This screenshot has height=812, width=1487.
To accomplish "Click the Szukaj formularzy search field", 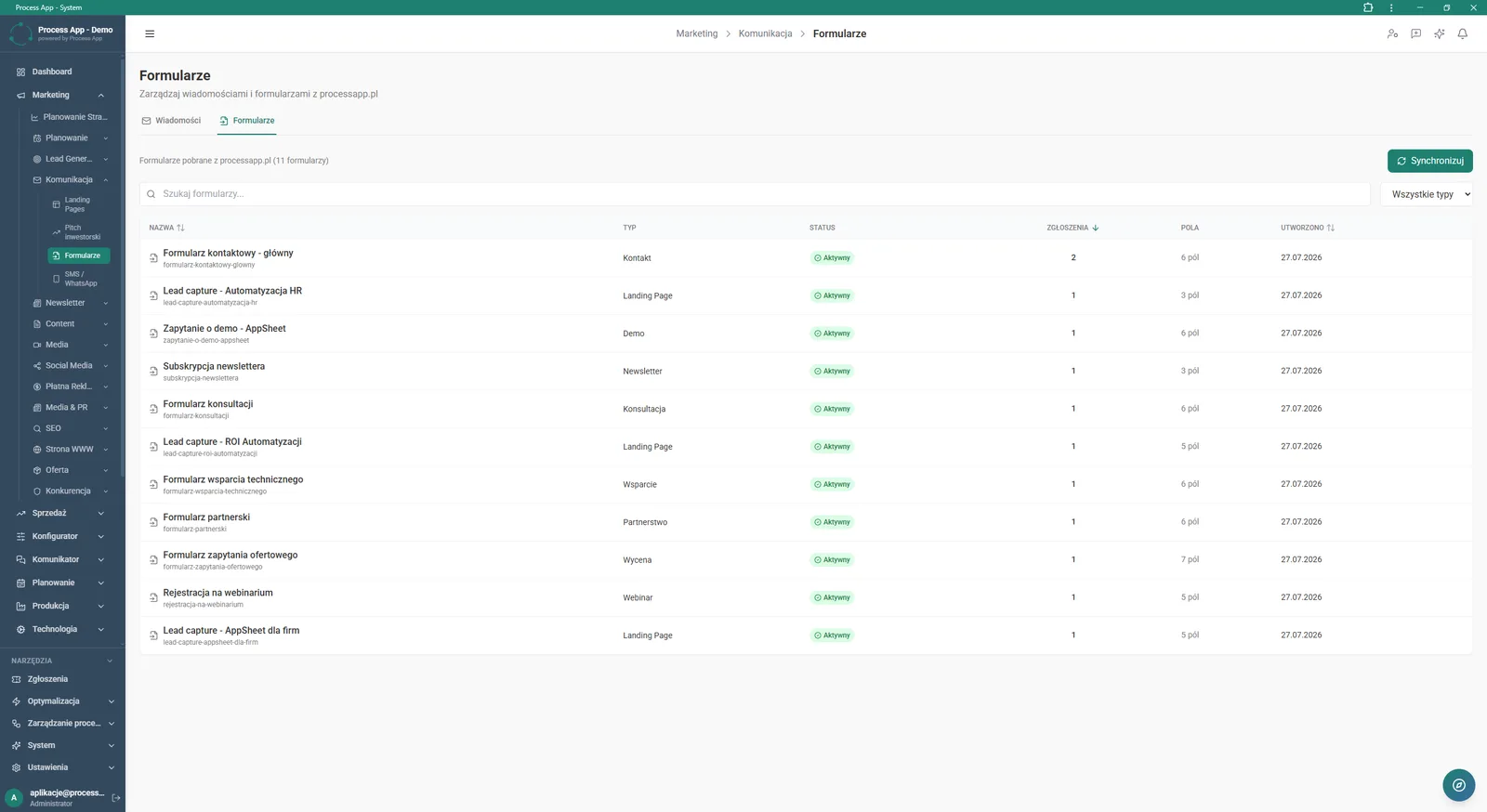I will point(755,194).
